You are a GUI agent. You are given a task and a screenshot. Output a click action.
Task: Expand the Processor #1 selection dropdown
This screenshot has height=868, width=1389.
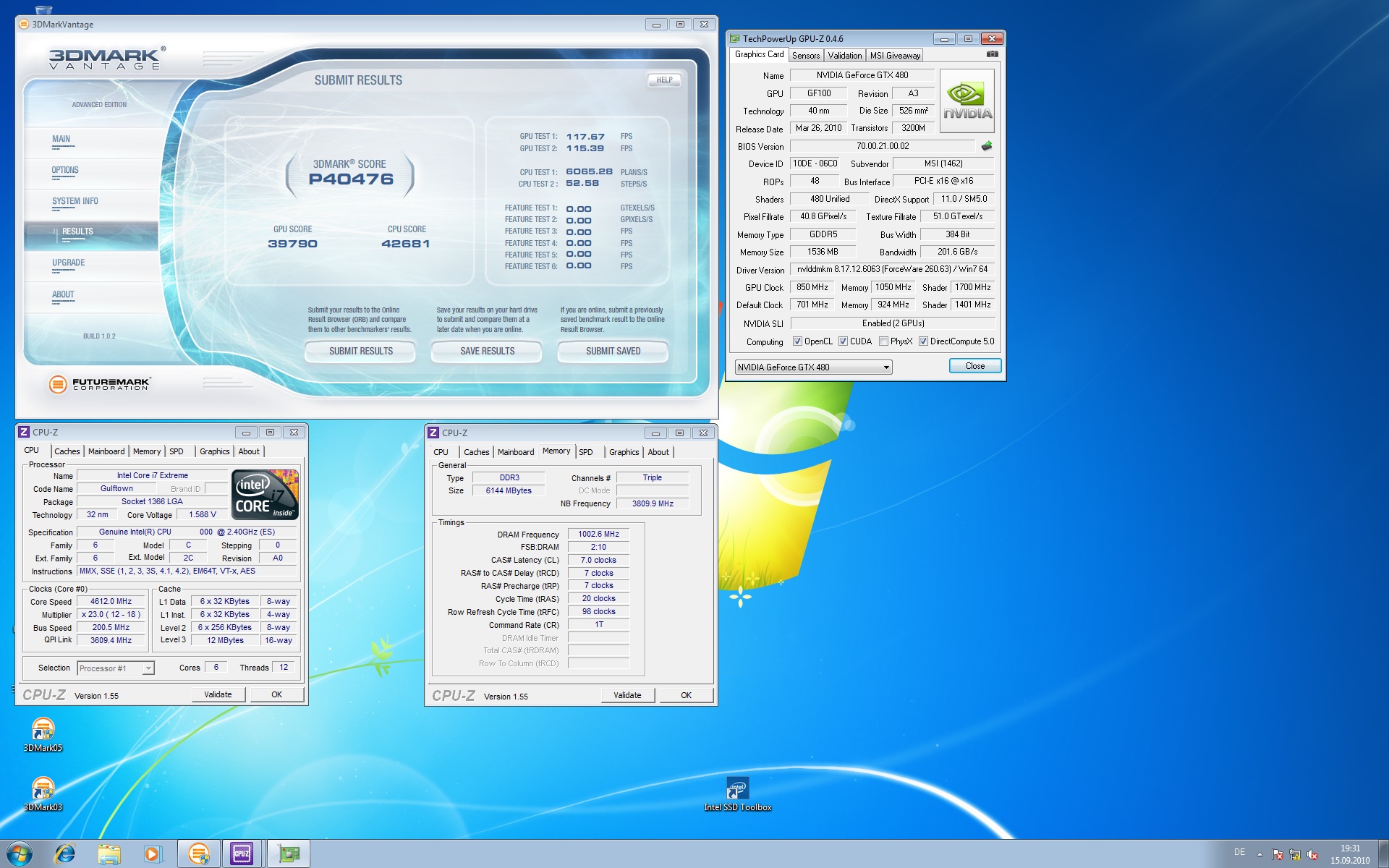pyautogui.click(x=148, y=668)
